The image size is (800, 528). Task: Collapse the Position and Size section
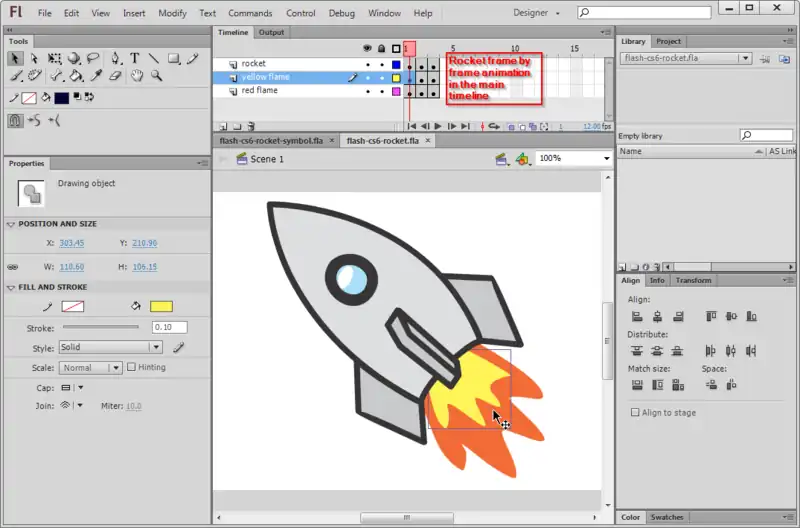11,224
